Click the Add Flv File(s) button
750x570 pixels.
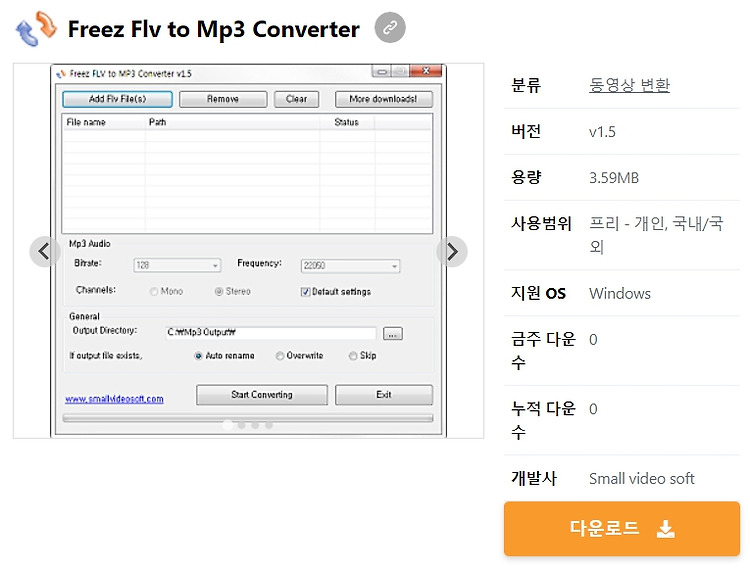117,99
